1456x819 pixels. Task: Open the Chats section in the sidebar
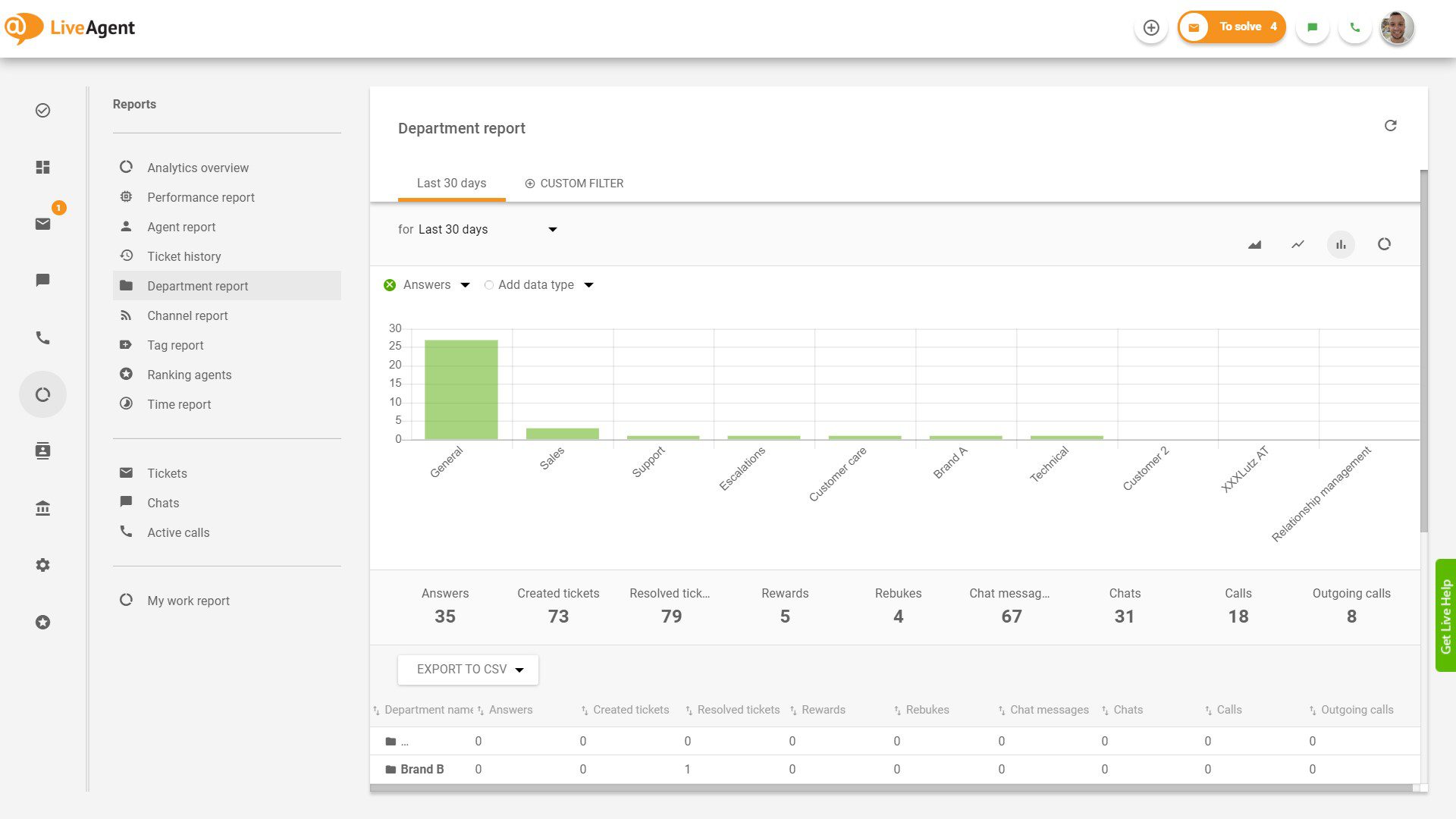[x=42, y=280]
